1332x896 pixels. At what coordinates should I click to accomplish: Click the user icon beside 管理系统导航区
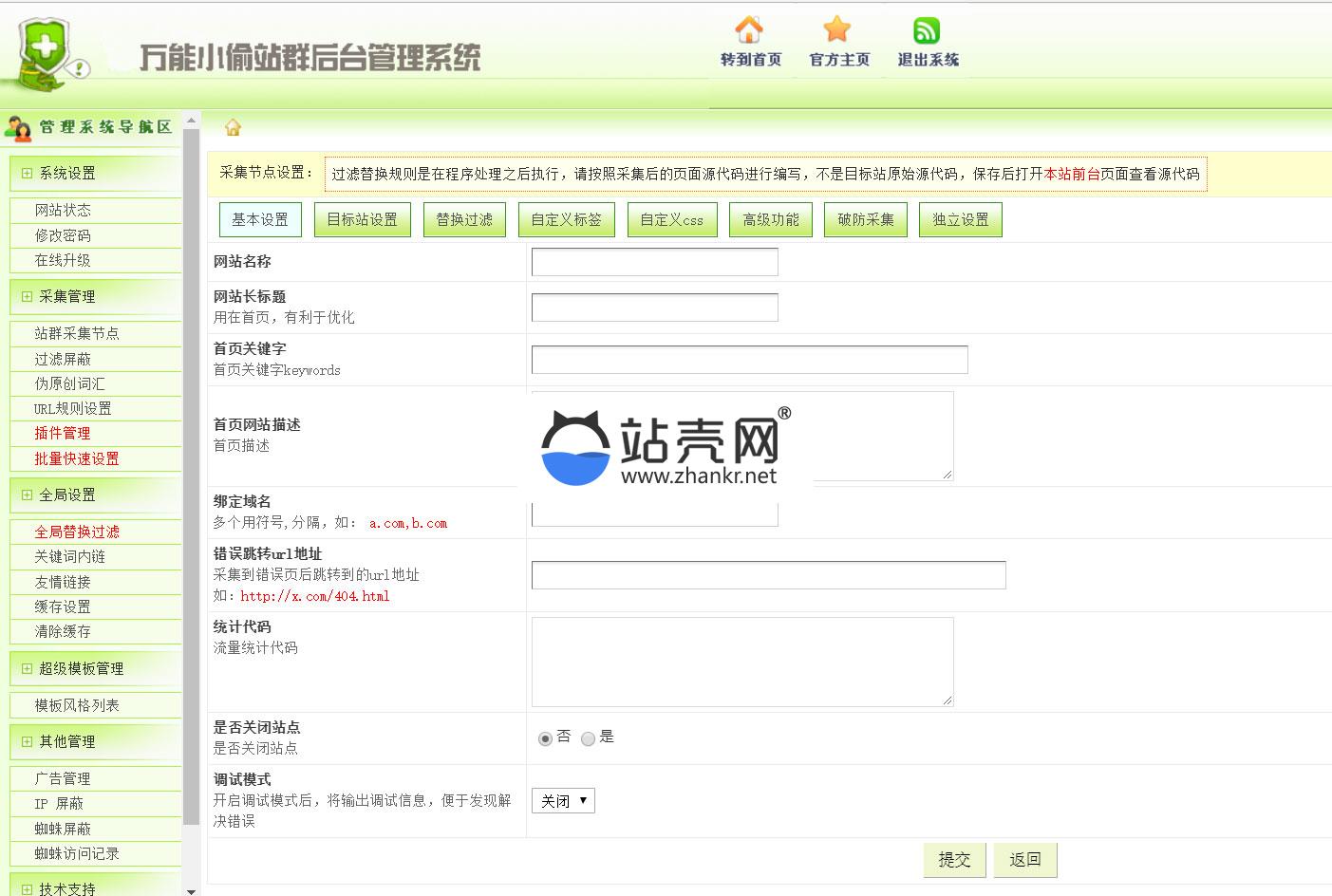coord(18,127)
